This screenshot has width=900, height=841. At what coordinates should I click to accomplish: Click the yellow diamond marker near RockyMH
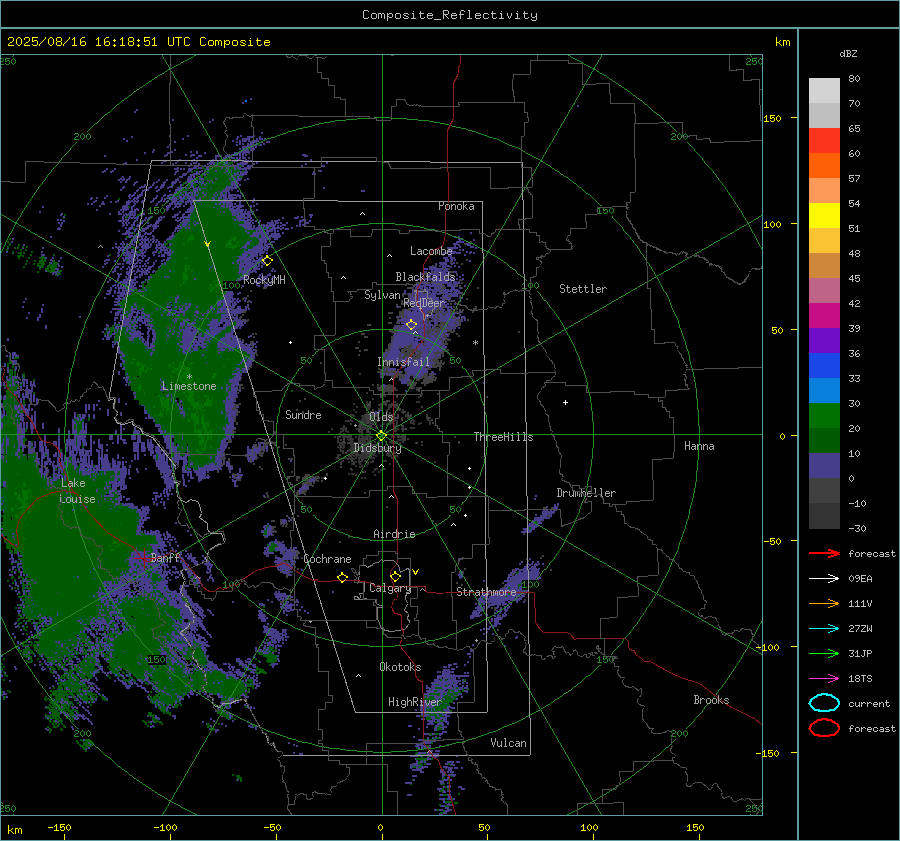pyautogui.click(x=267, y=261)
